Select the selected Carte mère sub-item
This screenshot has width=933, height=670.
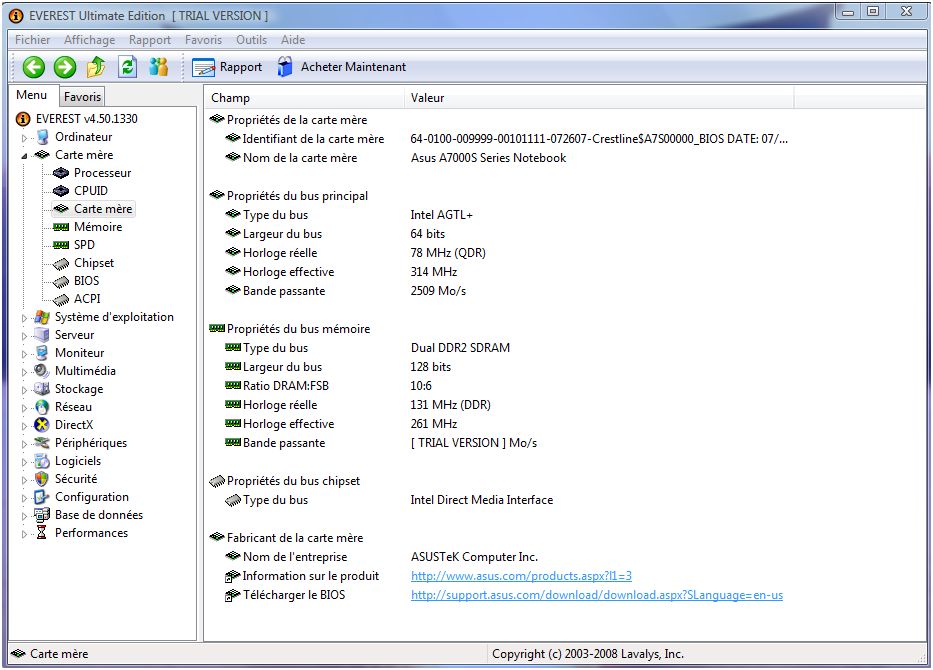(x=94, y=209)
